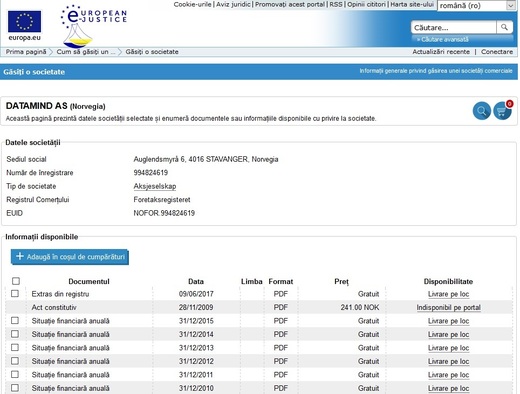Select the Act constitutiv document name
The width and height of the screenshot is (520, 394).
pos(54,307)
